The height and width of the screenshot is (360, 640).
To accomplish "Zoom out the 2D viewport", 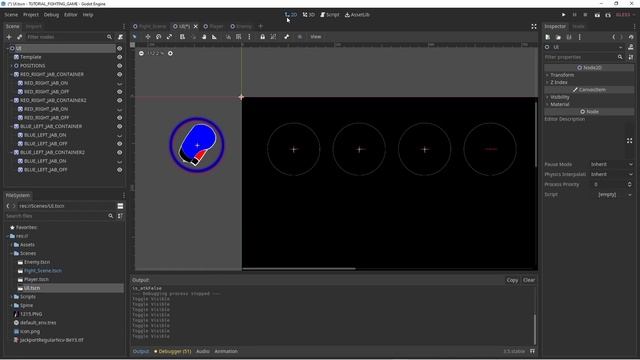I will [141, 53].
